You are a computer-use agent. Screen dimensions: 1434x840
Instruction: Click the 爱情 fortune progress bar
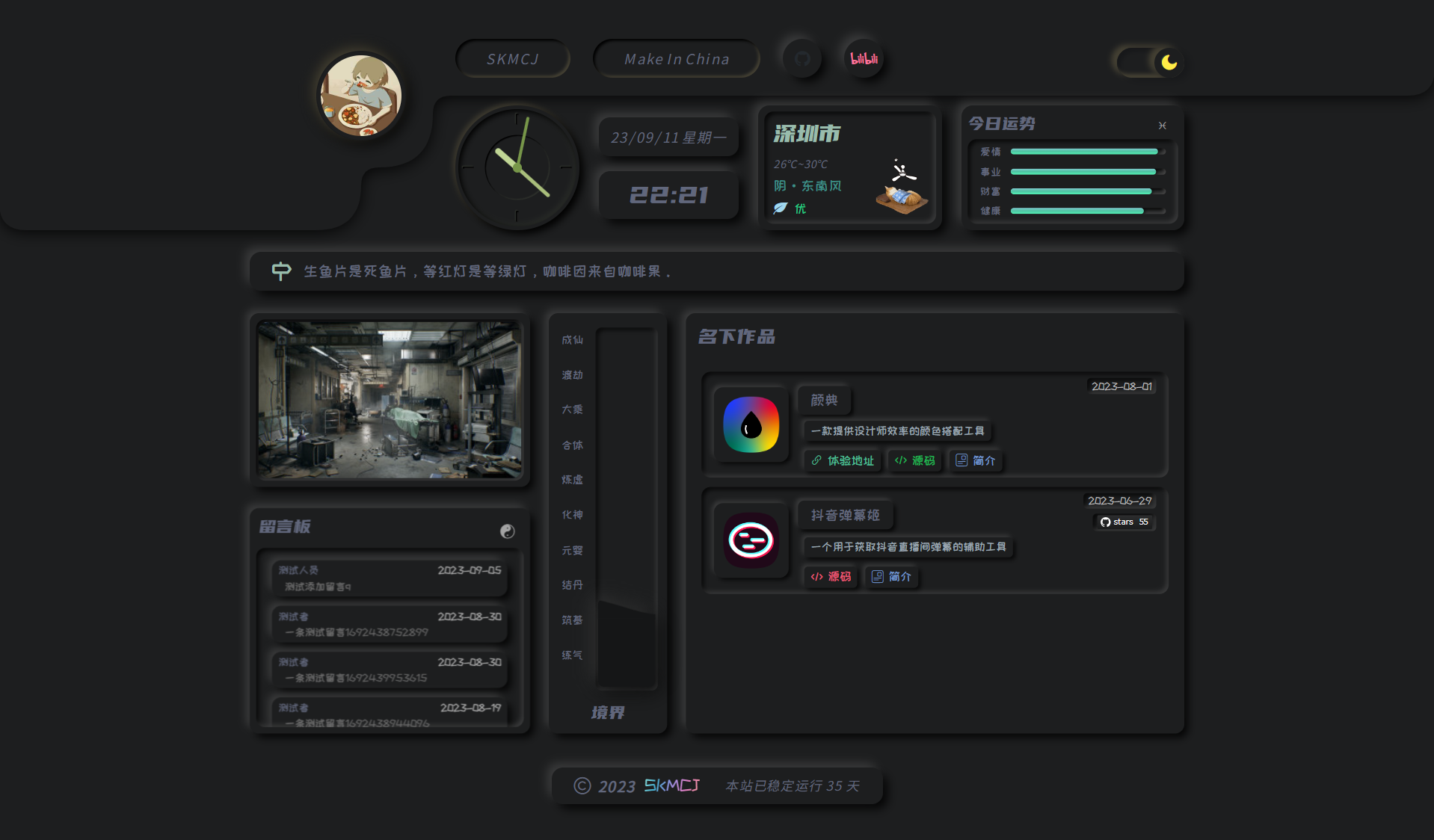[x=1088, y=152]
